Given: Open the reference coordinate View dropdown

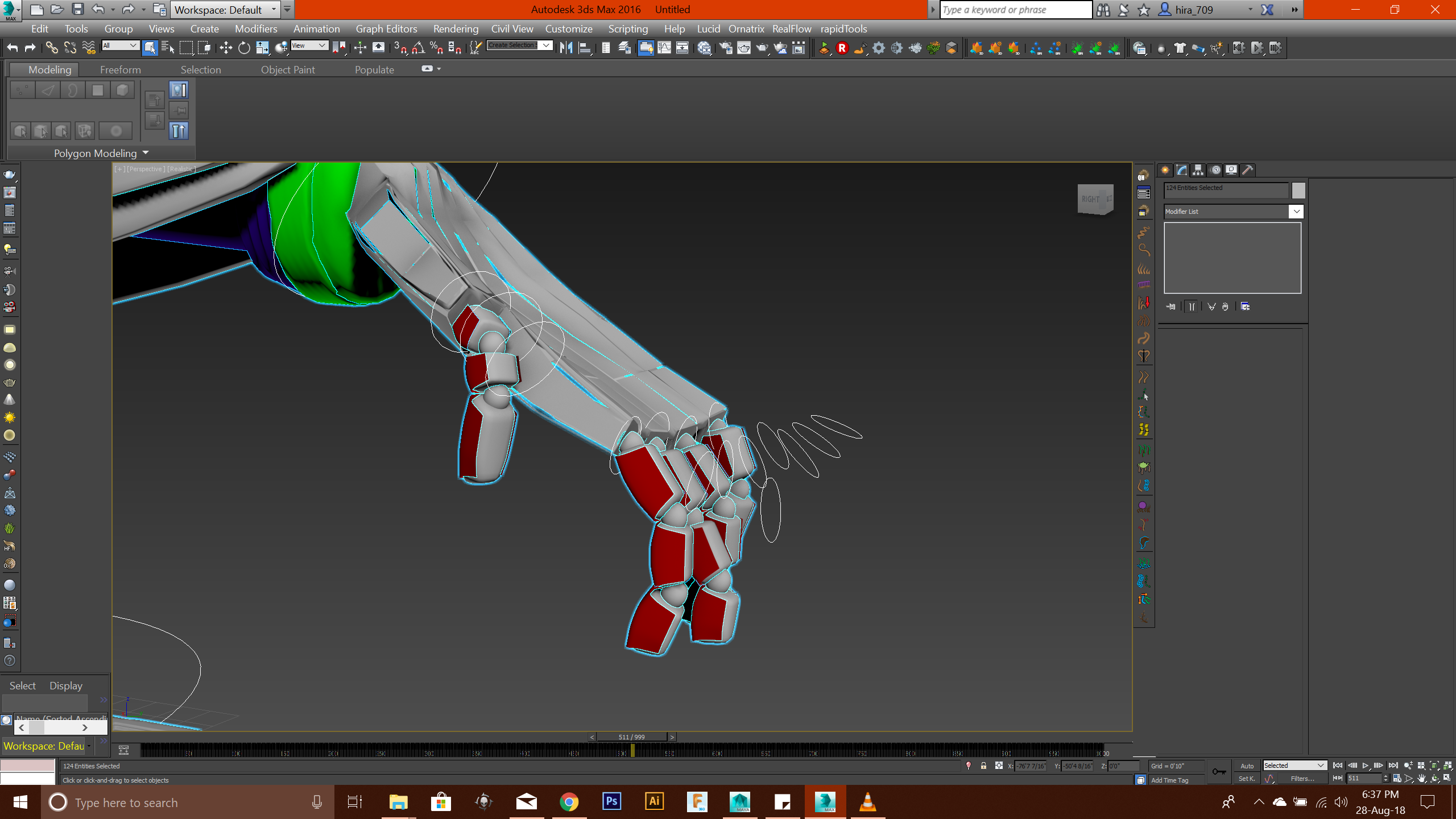Looking at the screenshot, I should tap(309, 45).
